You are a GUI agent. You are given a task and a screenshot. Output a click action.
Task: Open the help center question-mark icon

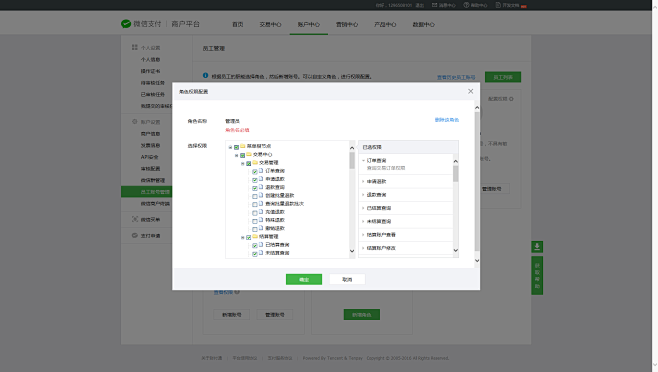pyautogui.click(x=466, y=5)
